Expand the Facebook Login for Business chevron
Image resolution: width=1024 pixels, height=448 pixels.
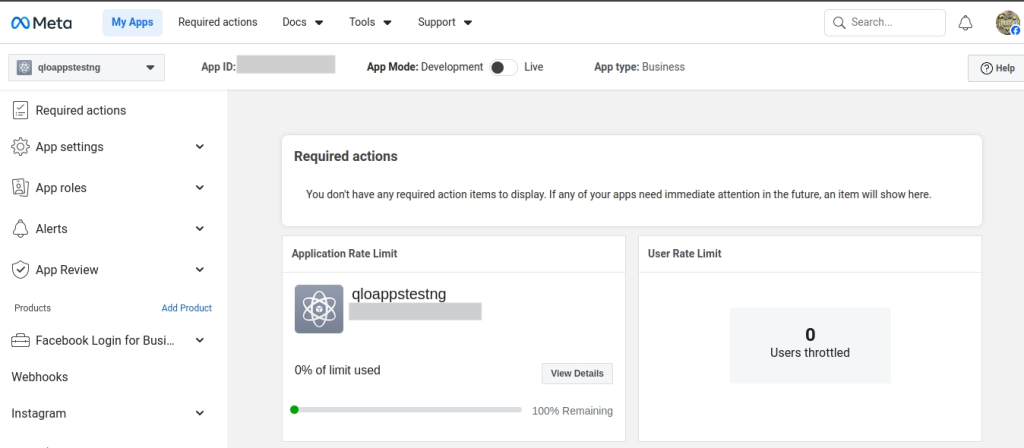click(x=200, y=340)
